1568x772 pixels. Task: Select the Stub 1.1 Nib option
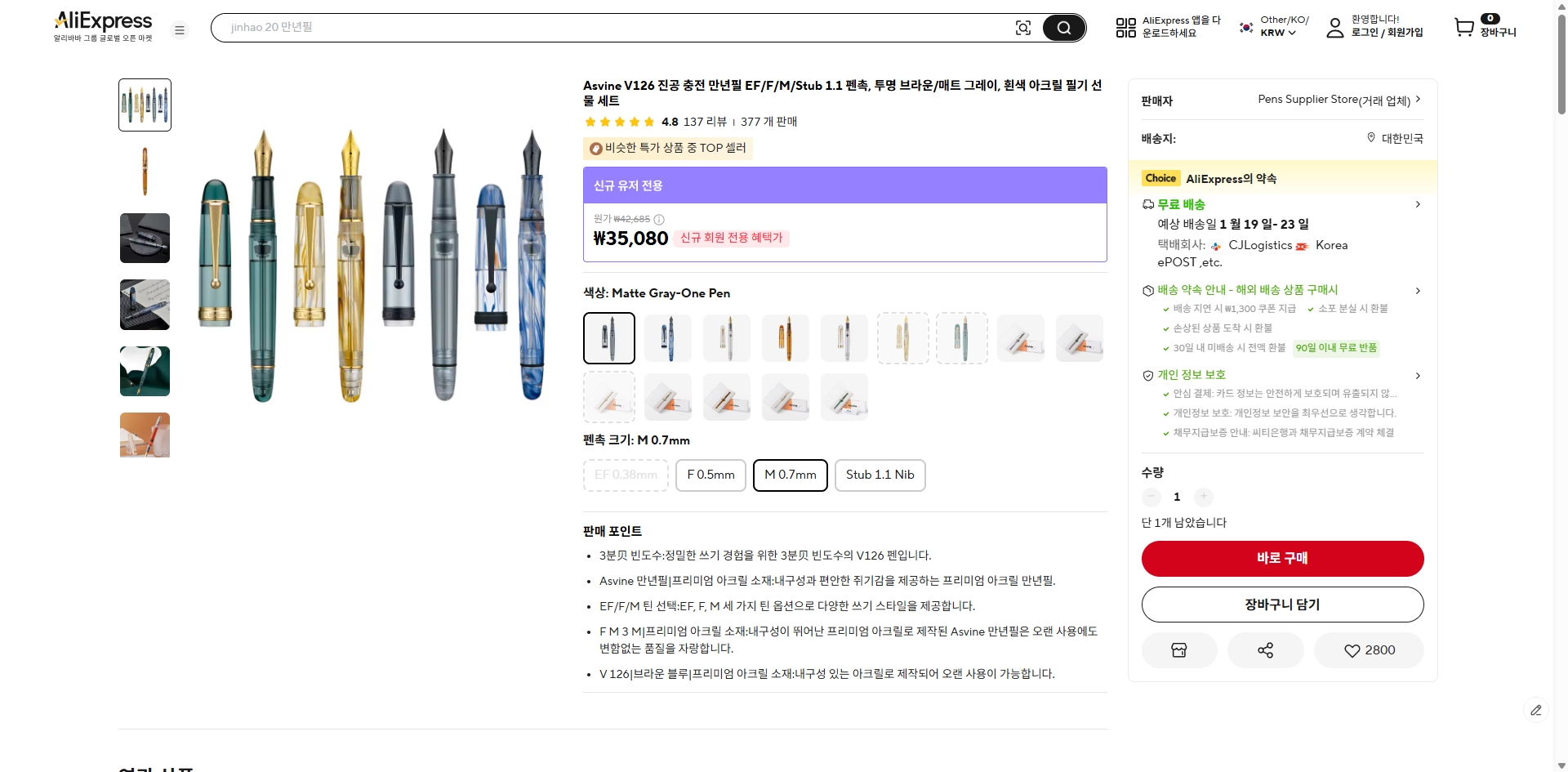coord(880,475)
